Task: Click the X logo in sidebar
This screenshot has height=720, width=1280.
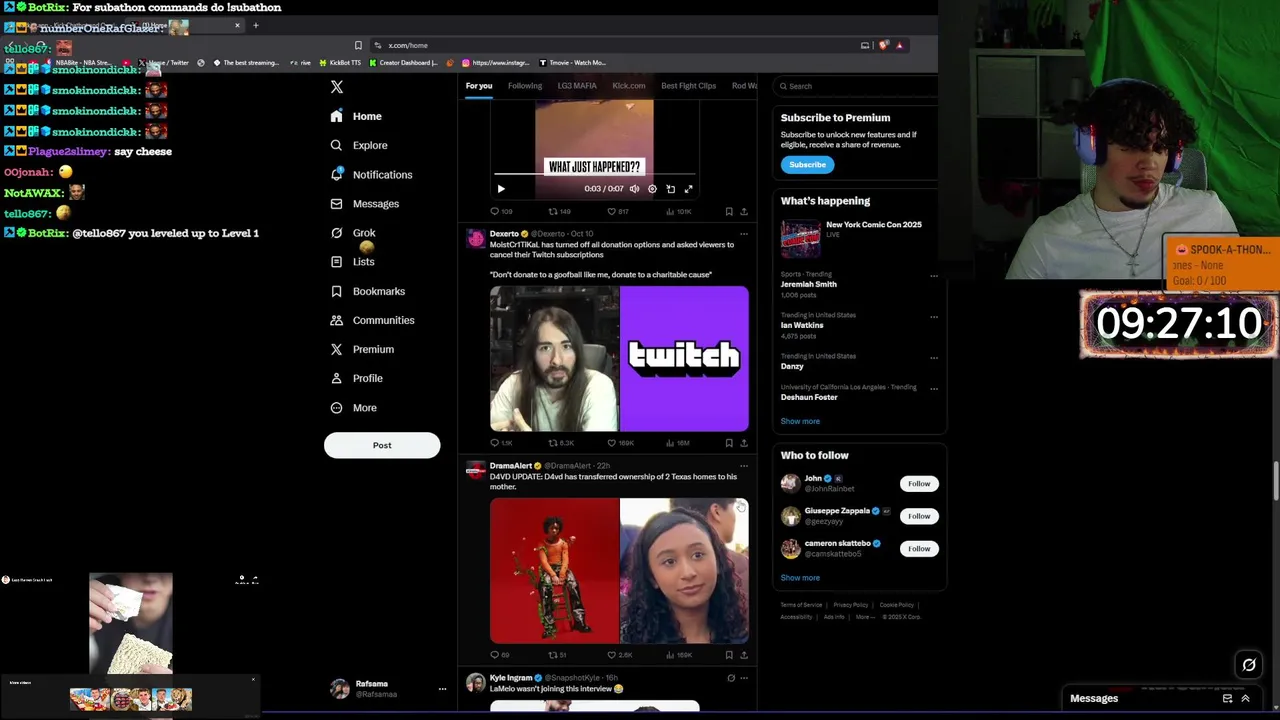Action: click(x=337, y=87)
